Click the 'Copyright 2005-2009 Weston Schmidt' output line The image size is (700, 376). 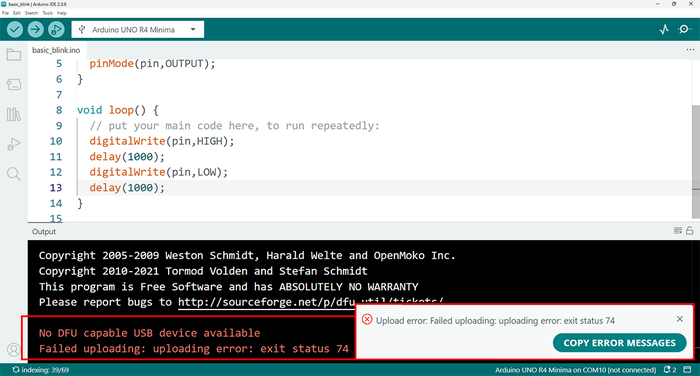(247, 255)
